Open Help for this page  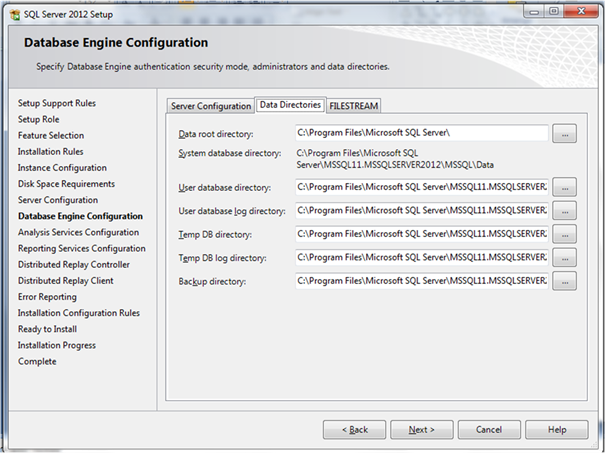[x=557, y=429]
